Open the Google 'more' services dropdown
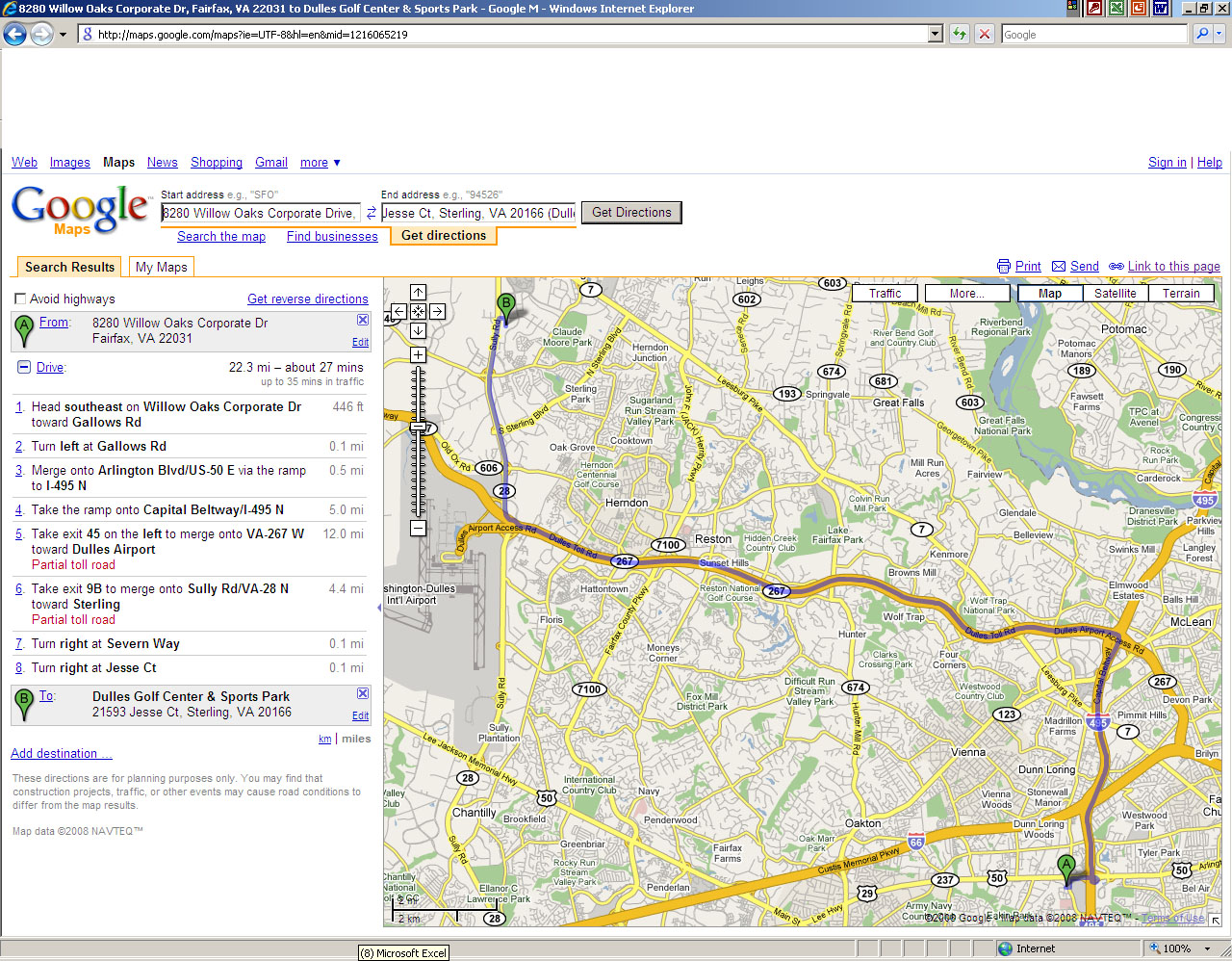The height and width of the screenshot is (961, 1232). pyautogui.click(x=320, y=163)
